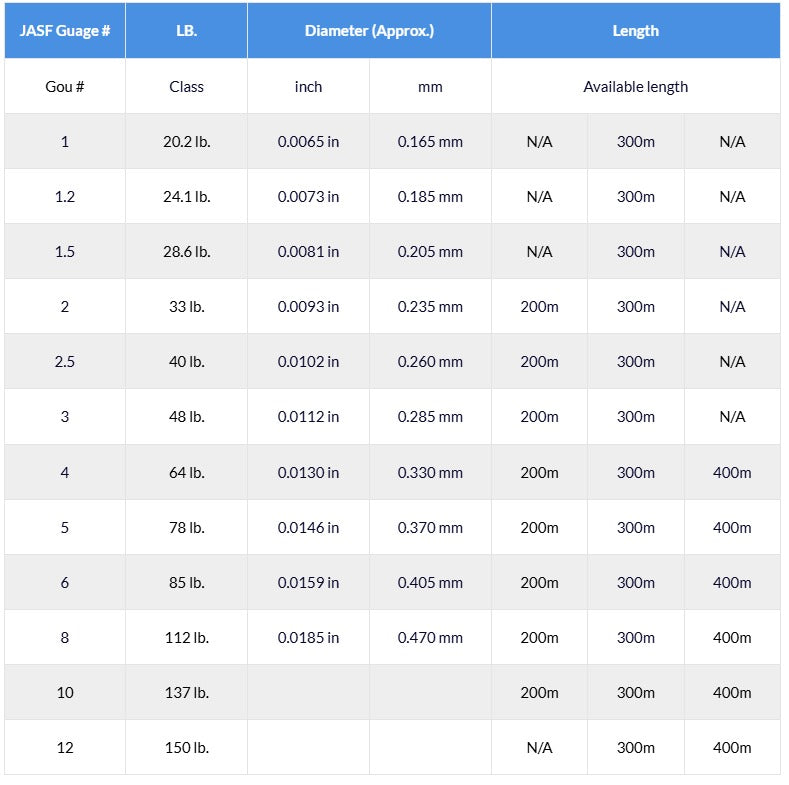Click the mm subheader cell
The height and width of the screenshot is (785, 789).
coord(430,87)
